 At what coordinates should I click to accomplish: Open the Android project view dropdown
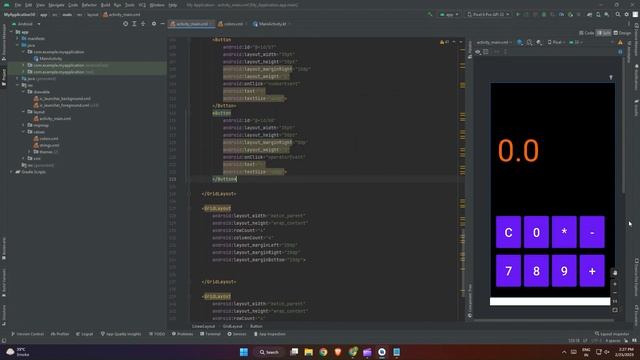coord(27,24)
